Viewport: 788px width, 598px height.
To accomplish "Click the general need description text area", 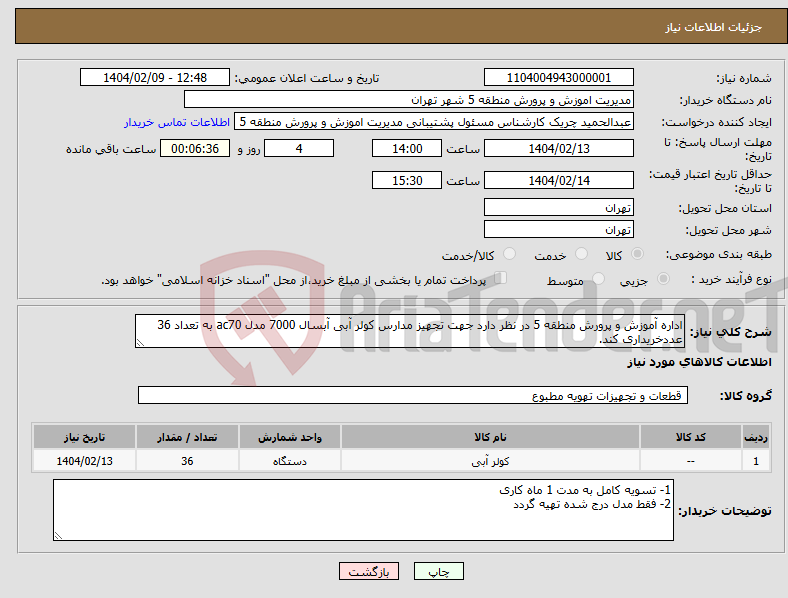I will pyautogui.click(x=410, y=331).
